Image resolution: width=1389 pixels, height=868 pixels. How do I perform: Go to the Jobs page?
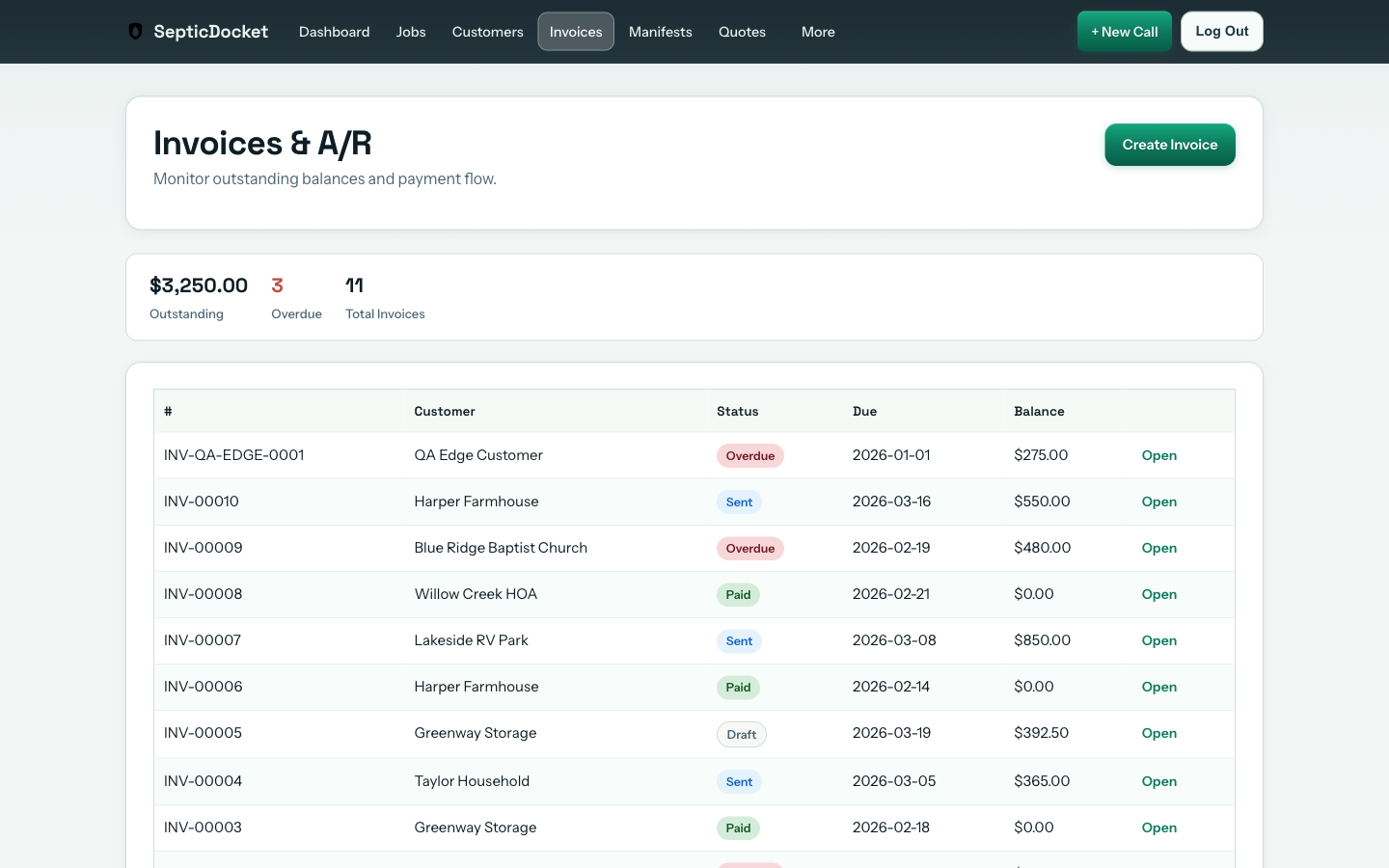pyautogui.click(x=411, y=32)
